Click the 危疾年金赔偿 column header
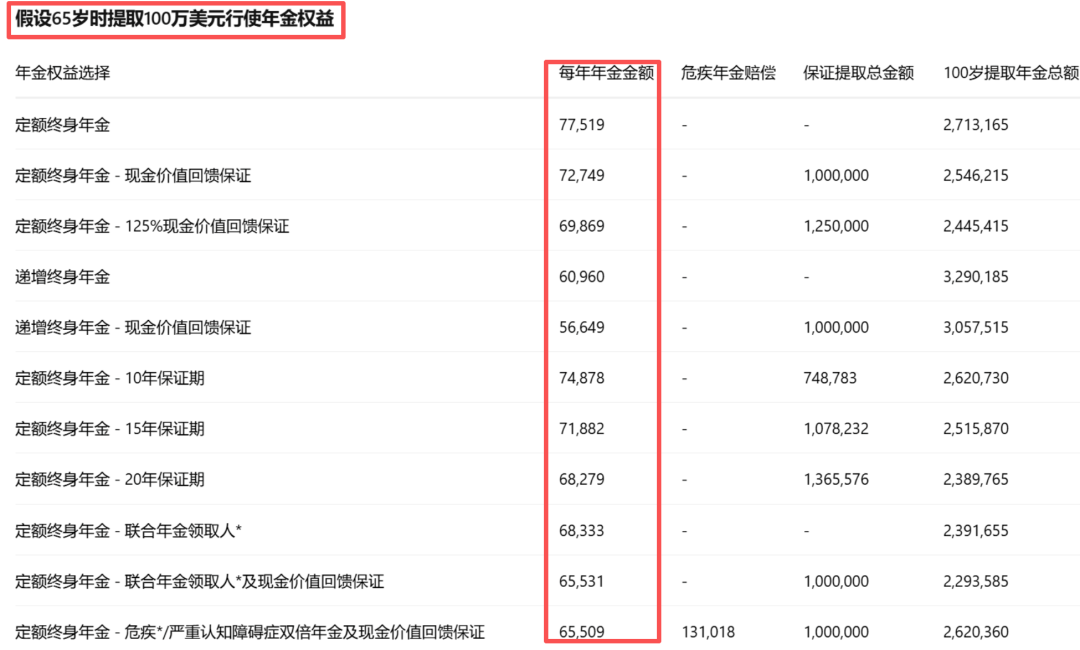Screen dimensions: 1080x650 point(728,73)
